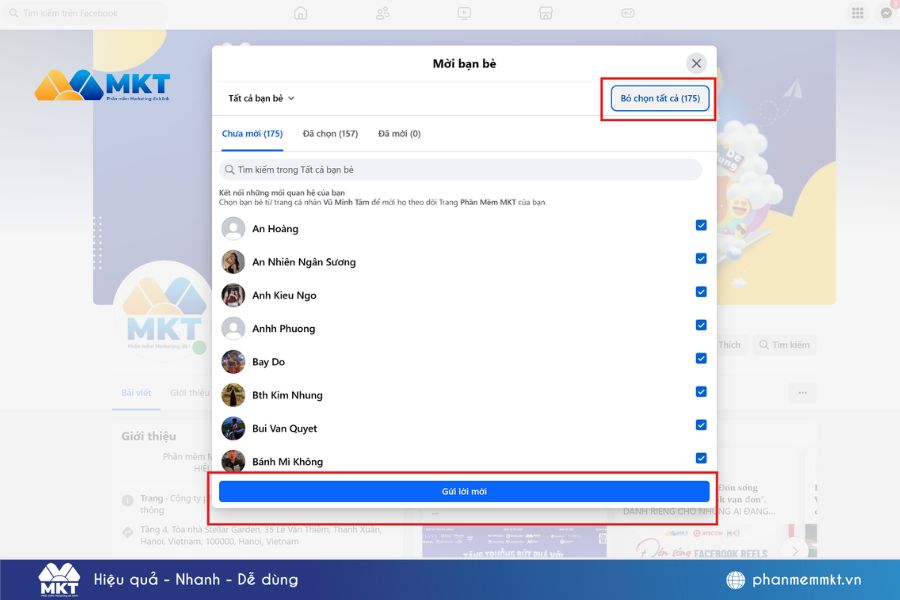Click the next arrow on Reels carousel
Image resolution: width=900 pixels, height=600 pixels.
(795, 551)
